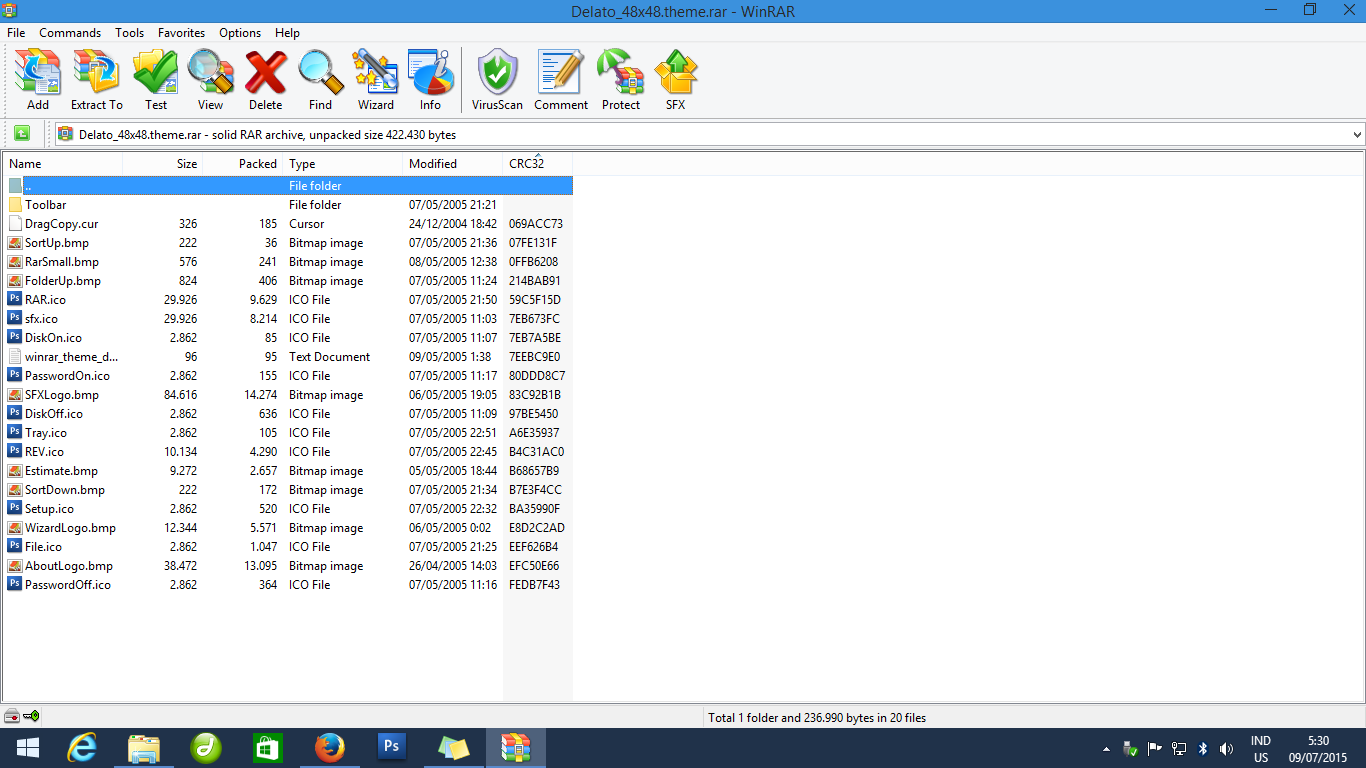Select the file RAR.ico
This screenshot has height=768, width=1366.
tap(289, 300)
